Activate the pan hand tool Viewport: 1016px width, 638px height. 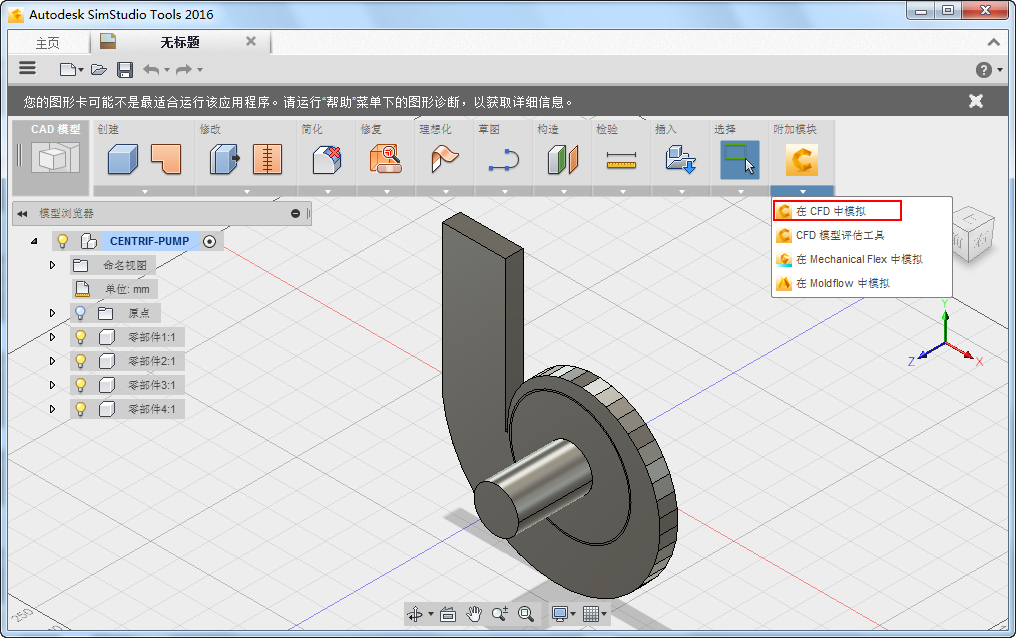(474, 613)
